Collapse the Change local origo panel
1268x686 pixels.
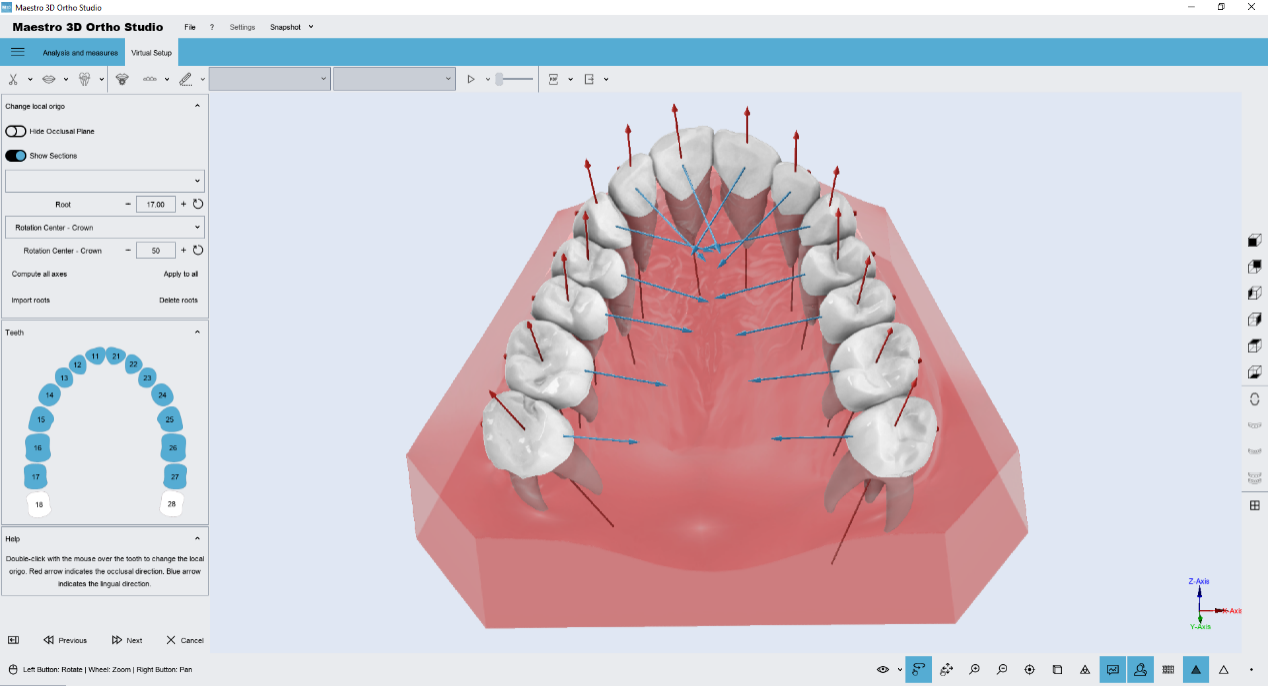coord(197,105)
